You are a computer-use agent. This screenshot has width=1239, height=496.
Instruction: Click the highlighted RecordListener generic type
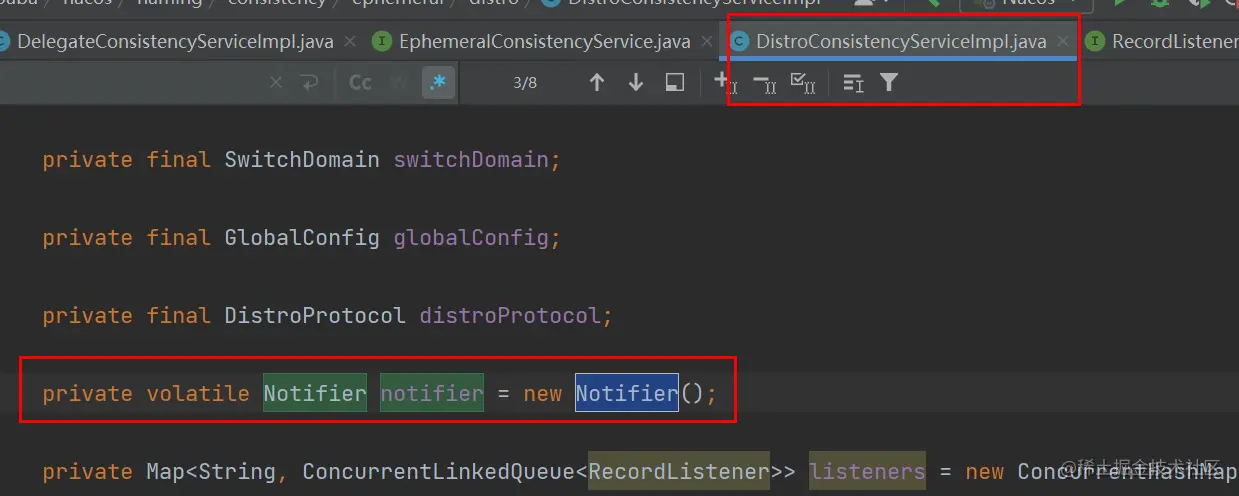click(x=679, y=471)
